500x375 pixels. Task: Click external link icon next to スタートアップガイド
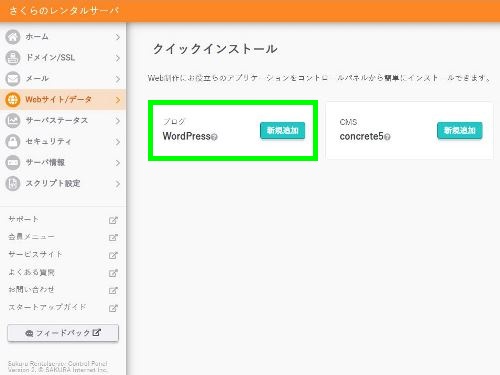tap(113, 308)
